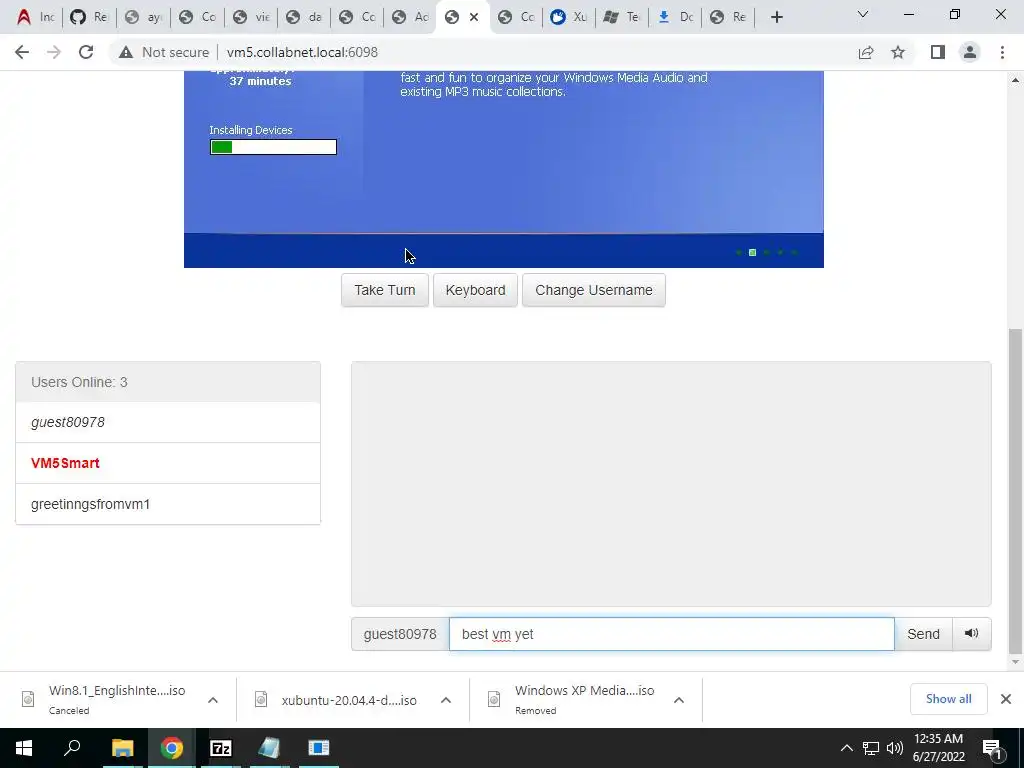Focus the chat input with 'best vm yet'
Screen dimensions: 1024x768
(x=671, y=634)
